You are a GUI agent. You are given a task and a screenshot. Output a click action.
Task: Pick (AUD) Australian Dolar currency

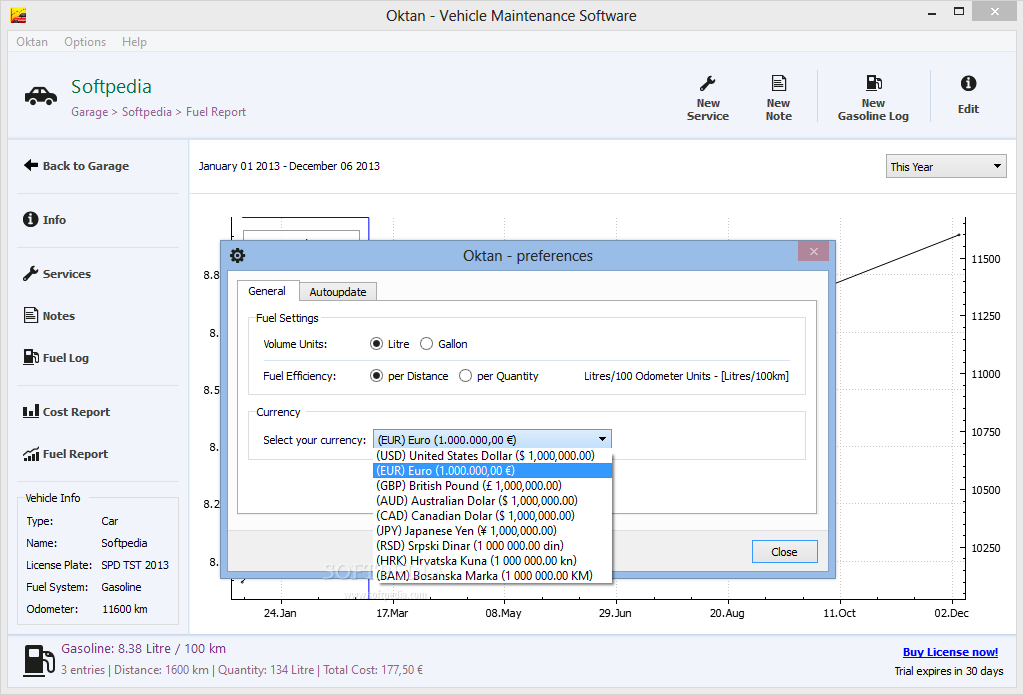point(492,500)
